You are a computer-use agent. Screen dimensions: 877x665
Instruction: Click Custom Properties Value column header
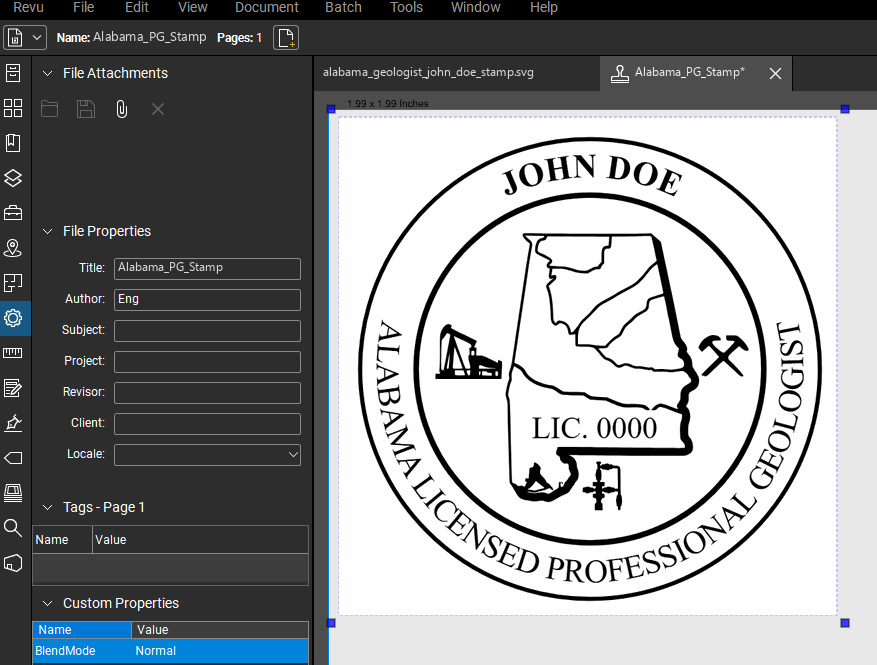tap(220, 630)
